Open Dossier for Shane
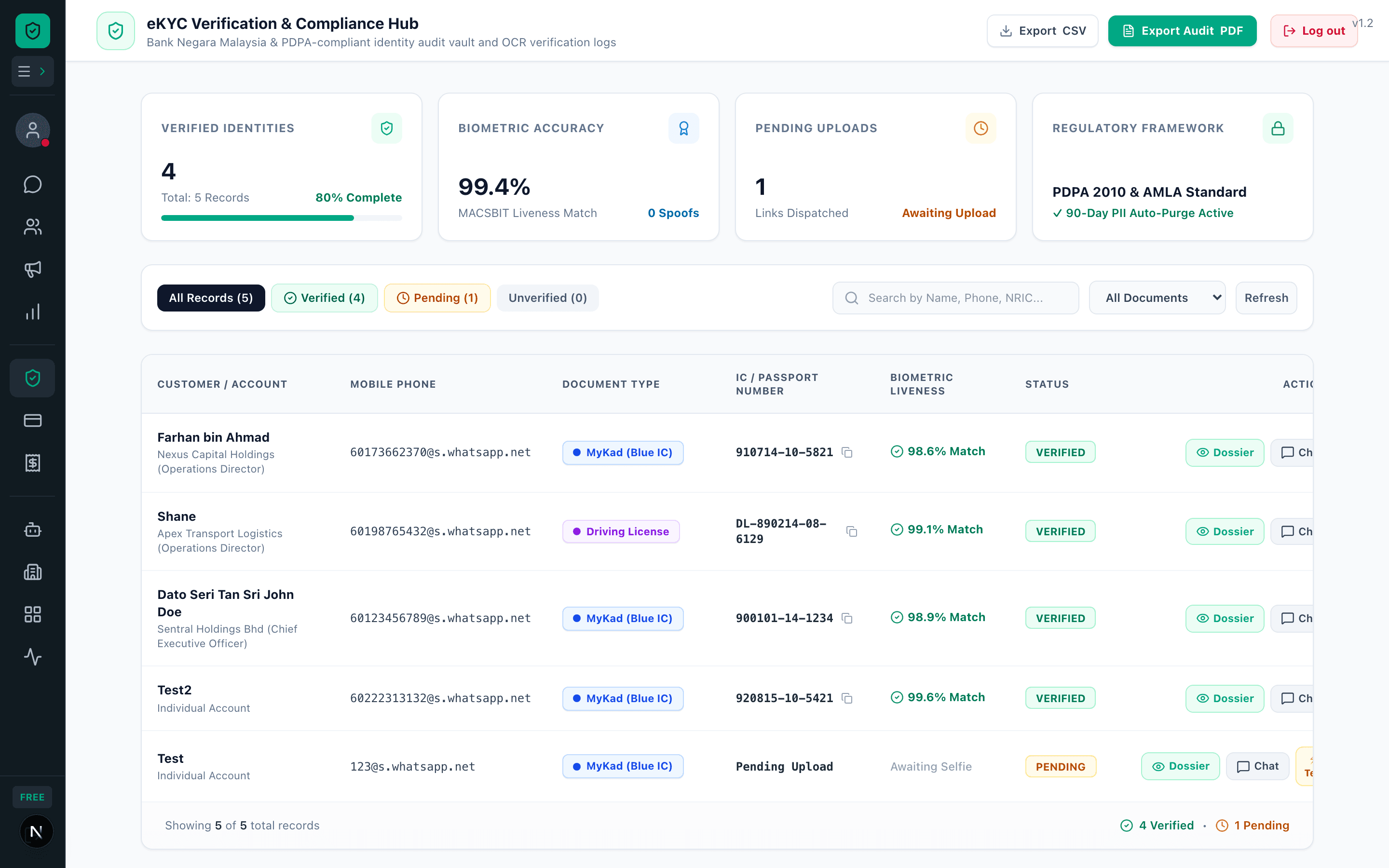 click(1225, 531)
